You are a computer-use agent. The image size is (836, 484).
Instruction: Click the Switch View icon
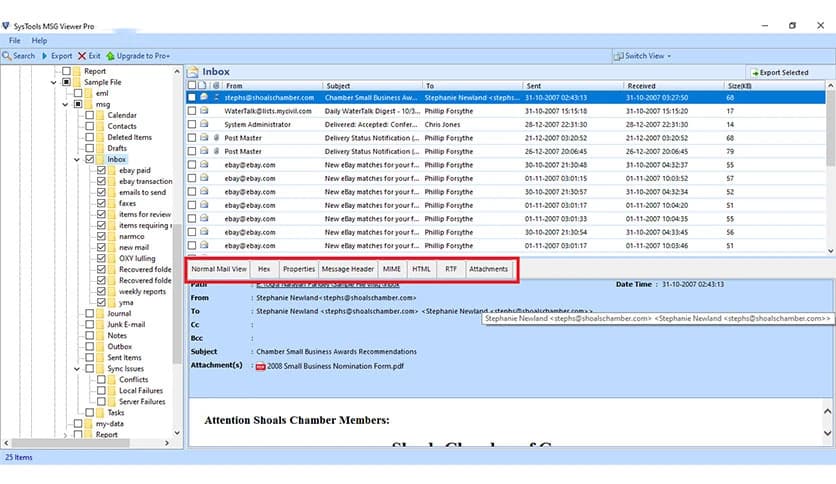point(618,55)
